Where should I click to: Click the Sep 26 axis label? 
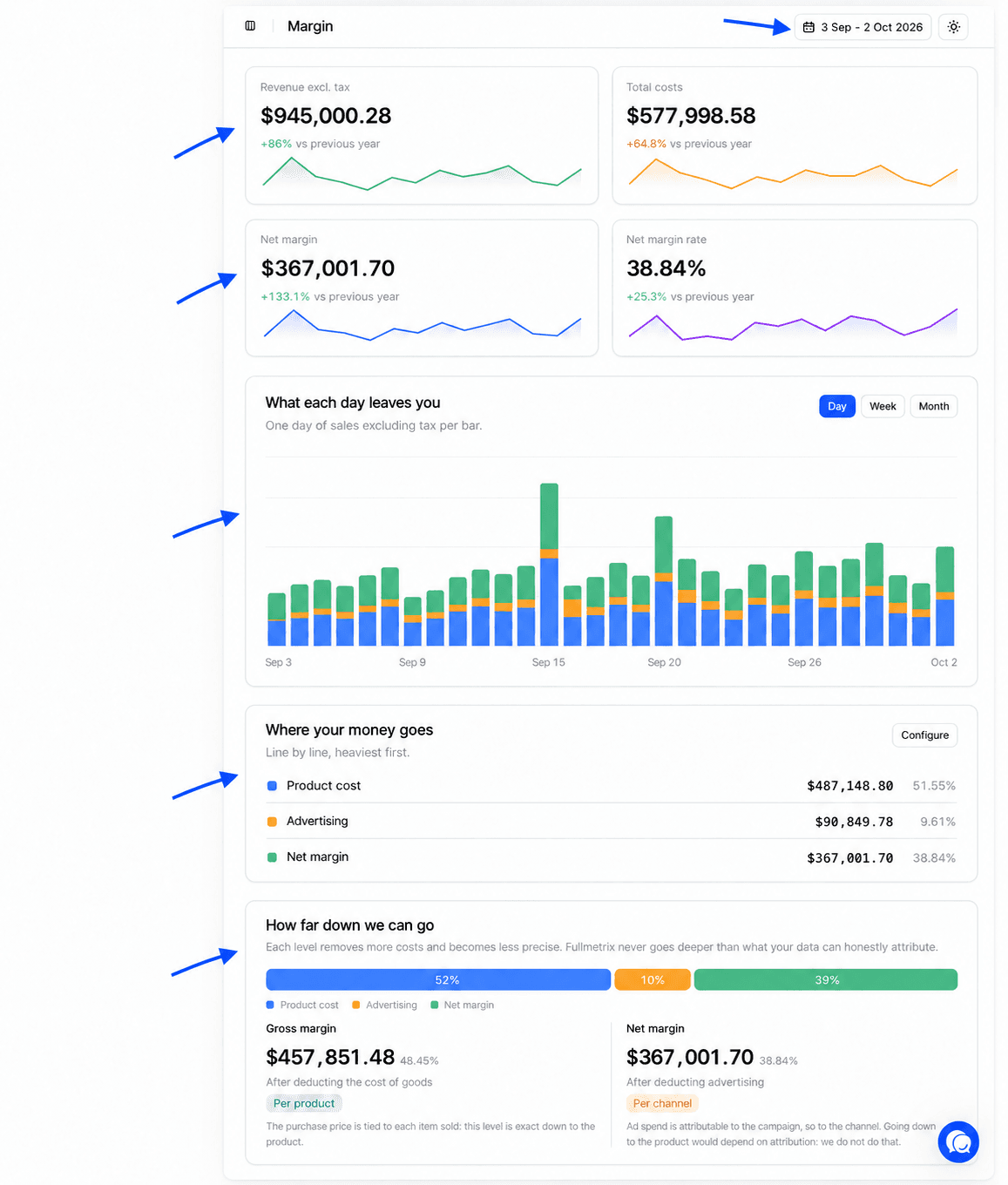(x=804, y=662)
